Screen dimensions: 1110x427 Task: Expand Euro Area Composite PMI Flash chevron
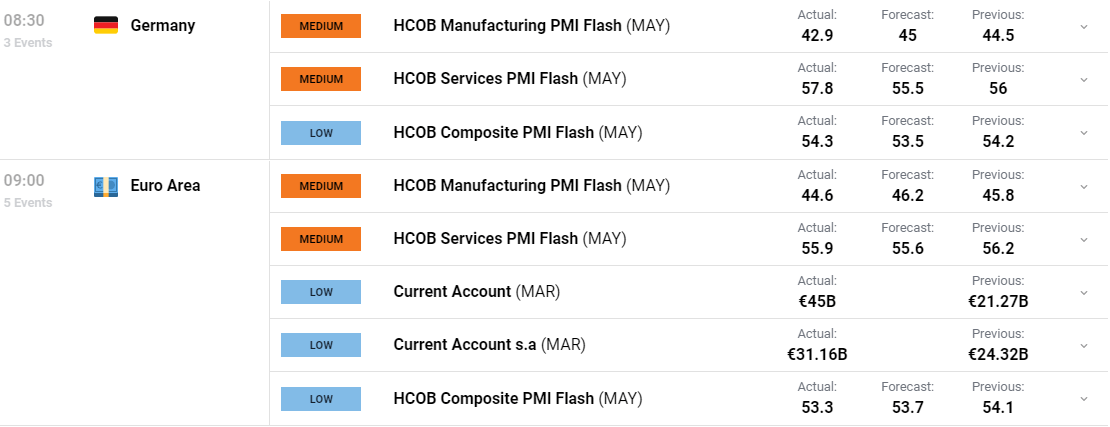pyautogui.click(x=1083, y=399)
